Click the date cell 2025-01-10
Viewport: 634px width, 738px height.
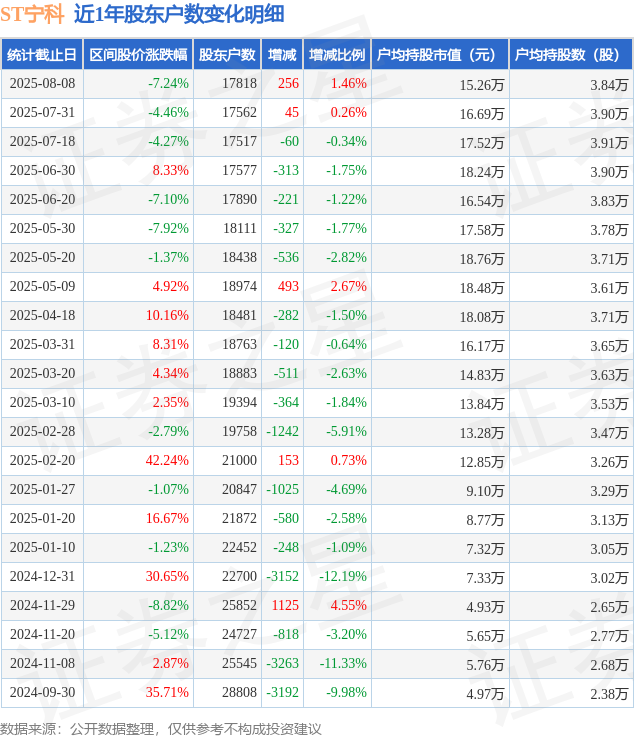tap(42, 547)
